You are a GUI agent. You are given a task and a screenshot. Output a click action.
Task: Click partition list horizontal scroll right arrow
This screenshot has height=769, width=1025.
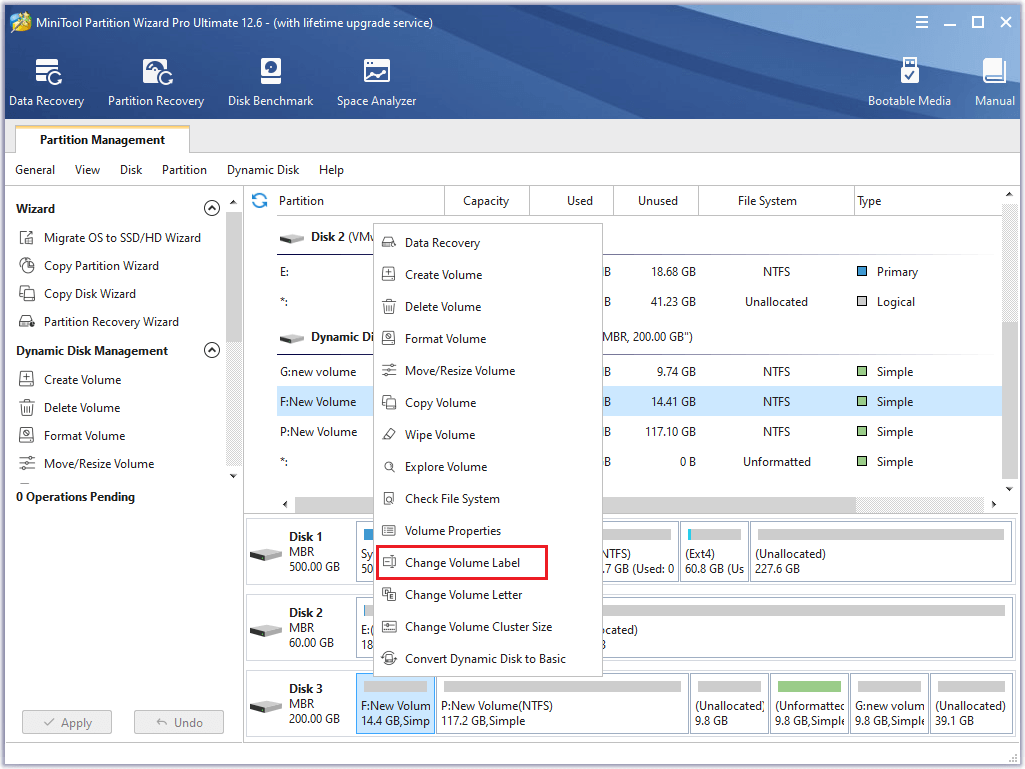(x=994, y=504)
